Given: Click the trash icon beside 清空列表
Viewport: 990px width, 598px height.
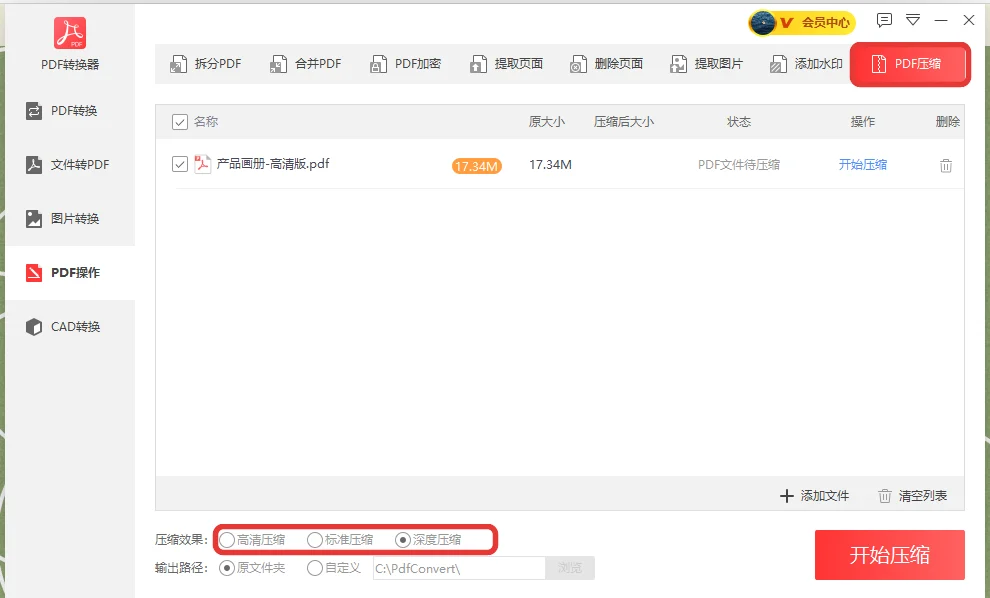Looking at the screenshot, I should coord(885,496).
